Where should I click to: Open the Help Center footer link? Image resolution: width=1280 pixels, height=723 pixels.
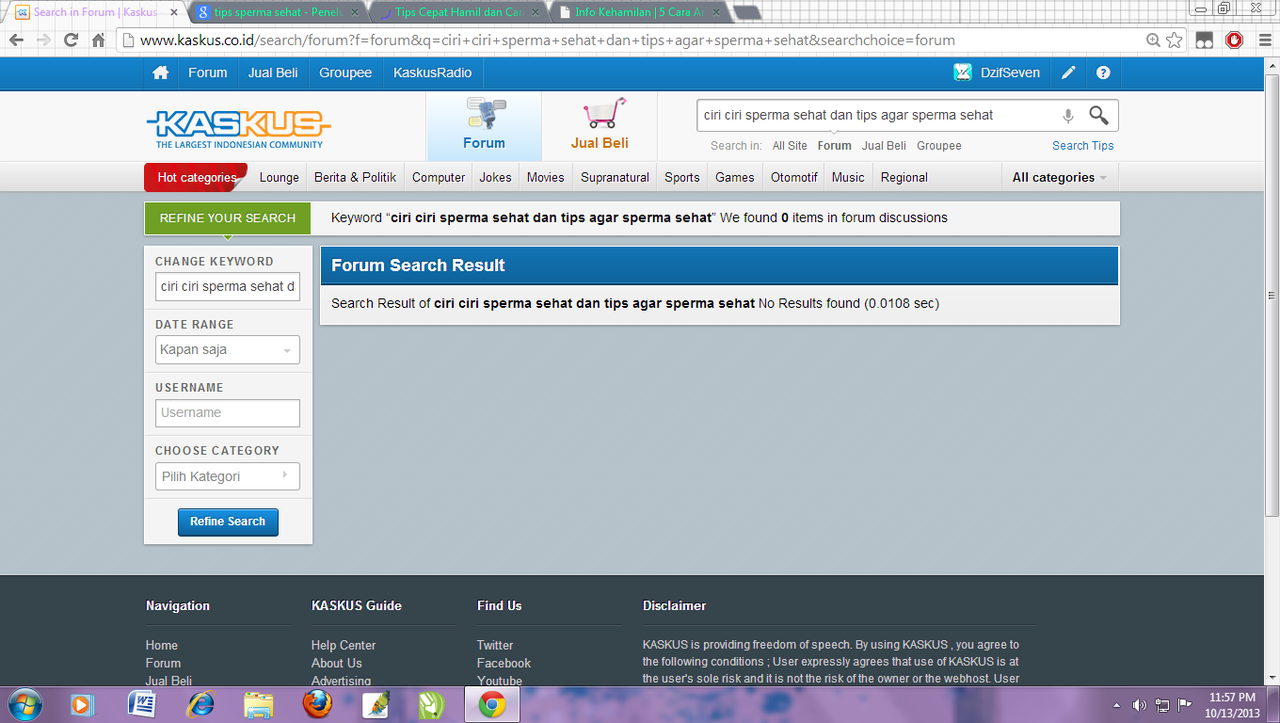pyautogui.click(x=343, y=646)
